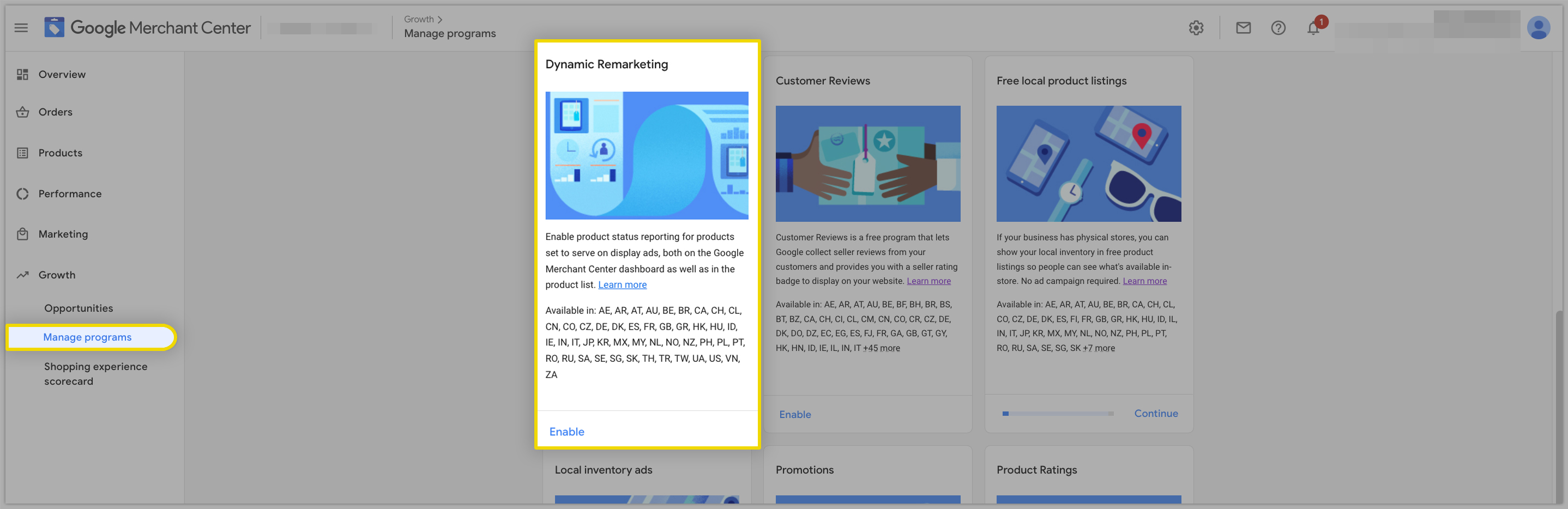Click the Dynamic Remarketing card title
This screenshot has height=509, width=1568.
(606, 64)
